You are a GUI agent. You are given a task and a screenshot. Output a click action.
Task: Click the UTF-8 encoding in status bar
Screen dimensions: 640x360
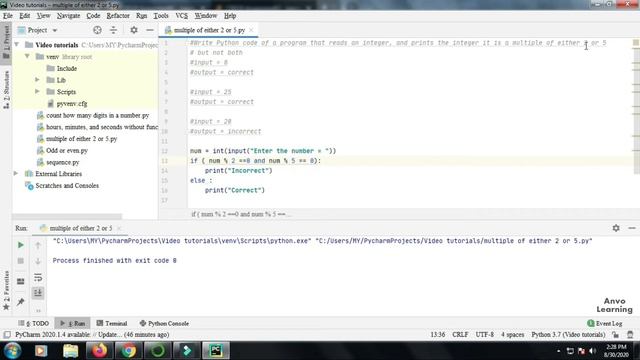point(484,335)
